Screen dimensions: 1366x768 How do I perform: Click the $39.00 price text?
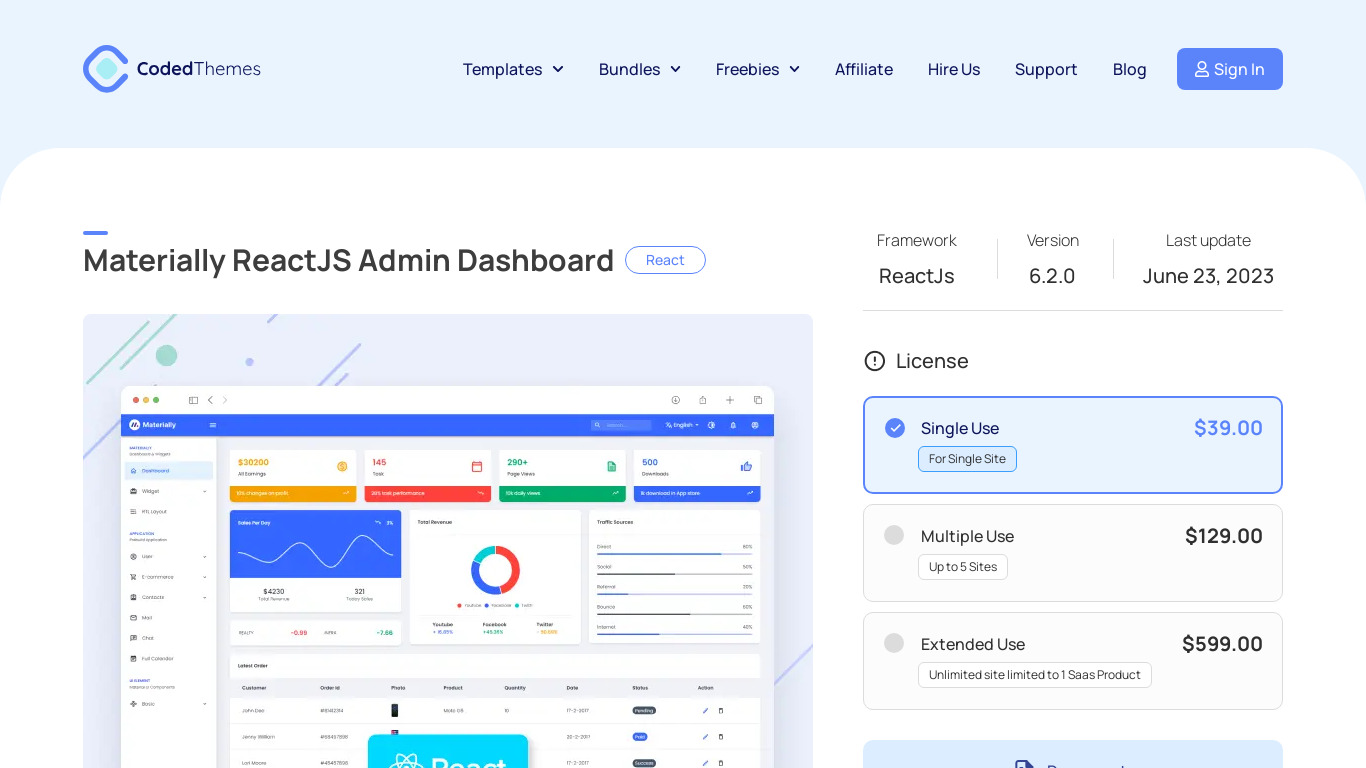click(1228, 428)
